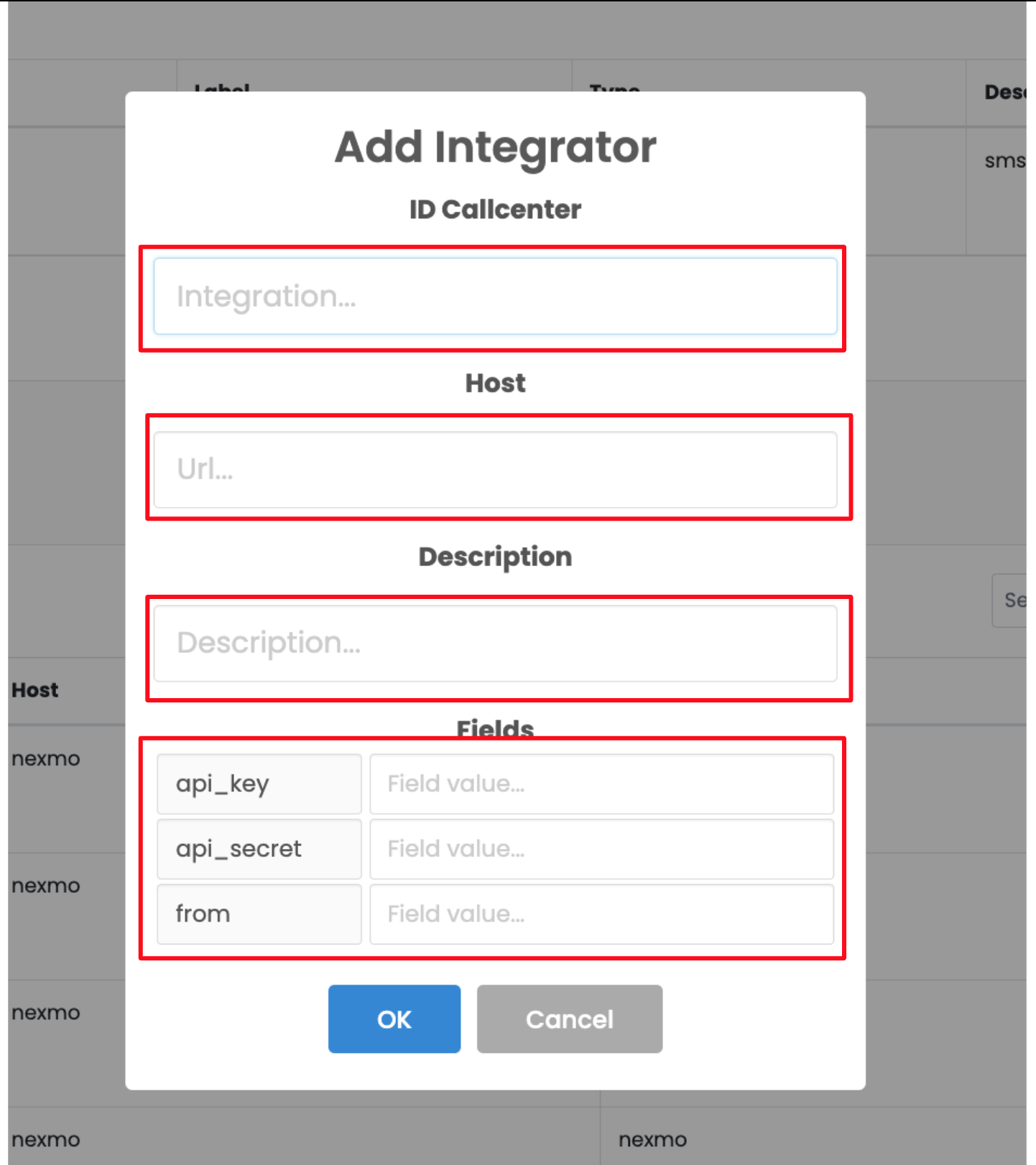Click the Host column header
This screenshot has height=1165, width=1036.
click(x=35, y=690)
